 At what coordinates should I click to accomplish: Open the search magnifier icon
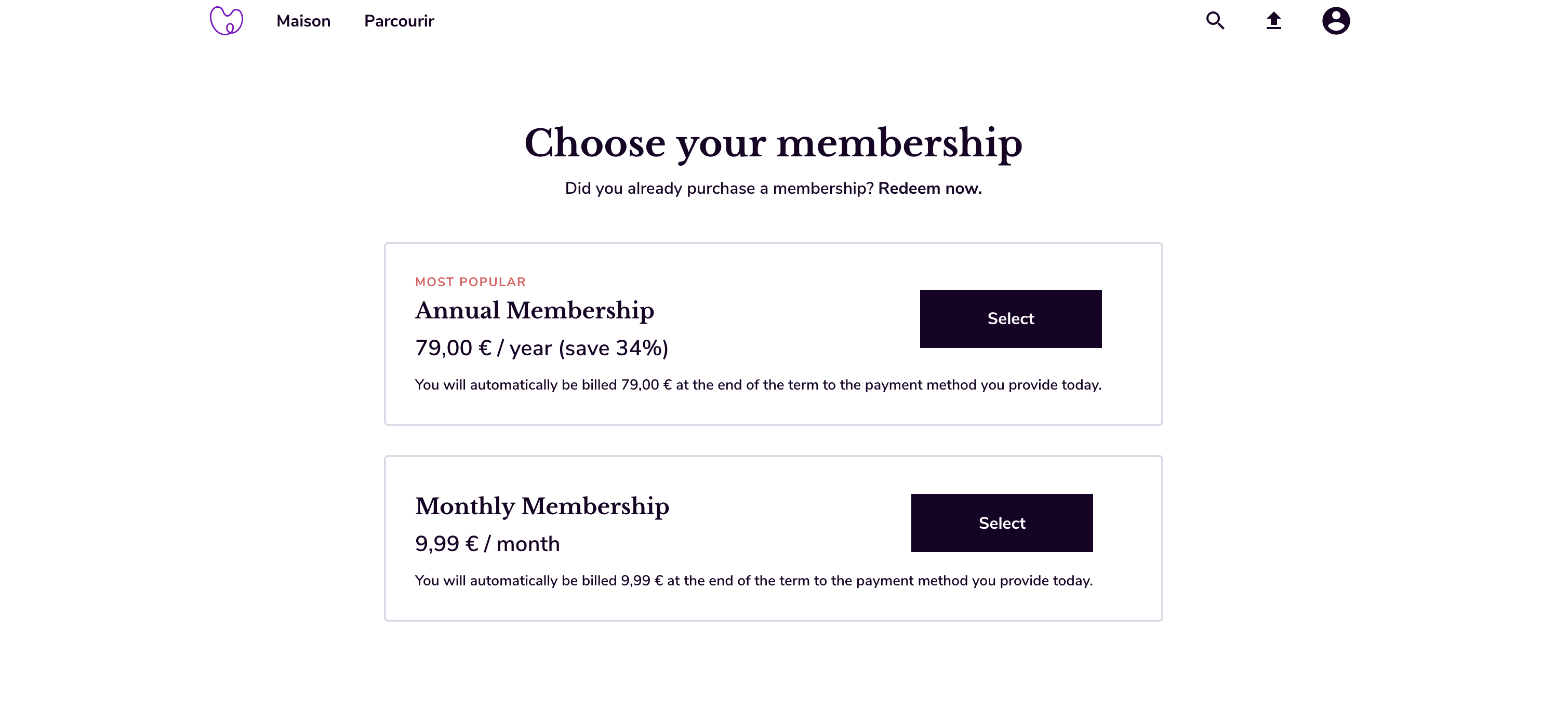point(1215,21)
